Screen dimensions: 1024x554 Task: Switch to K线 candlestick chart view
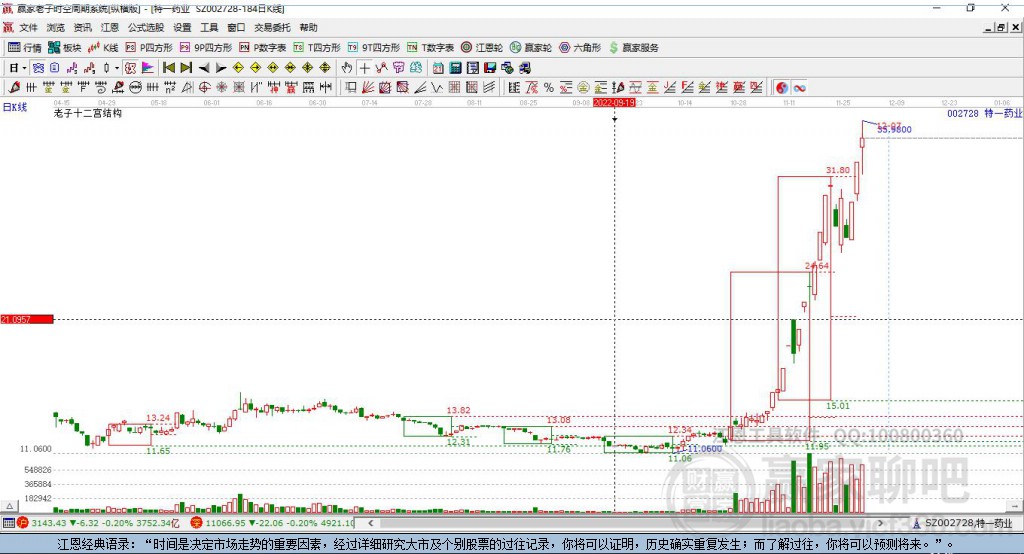[103, 48]
